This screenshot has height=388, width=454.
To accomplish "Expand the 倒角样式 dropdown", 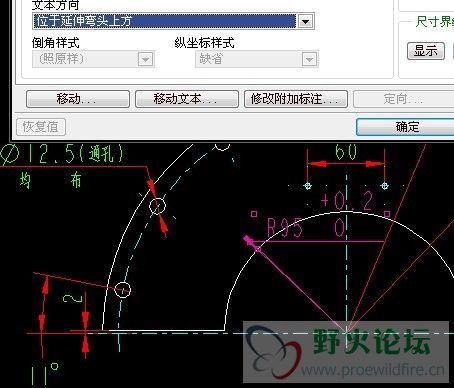I will (145, 60).
